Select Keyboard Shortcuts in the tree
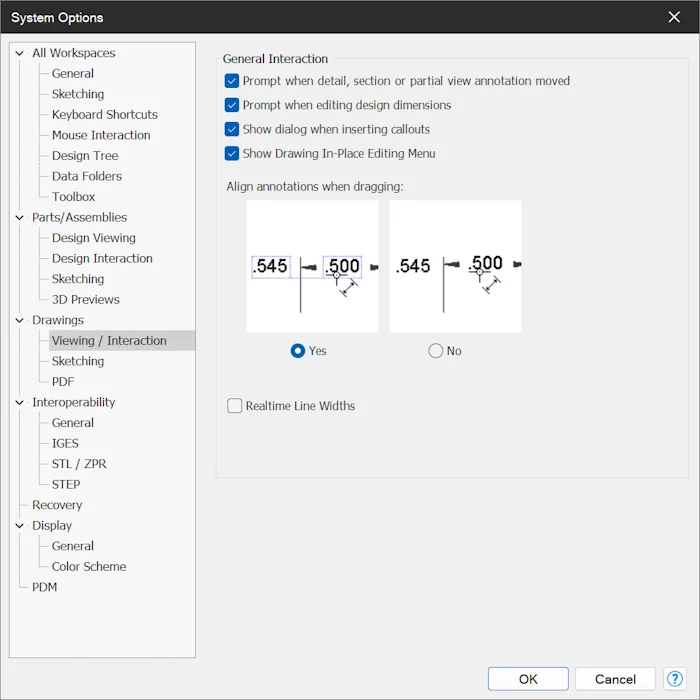Viewport: 700px width, 700px height. (104, 114)
